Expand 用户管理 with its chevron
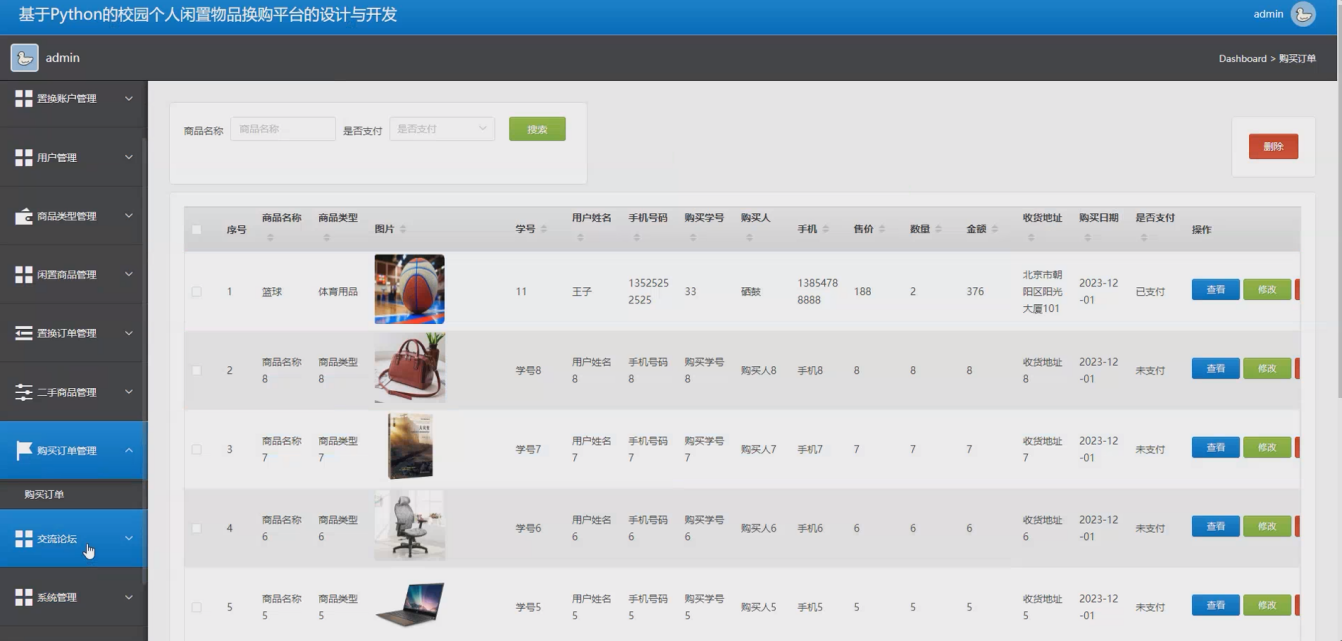Screen dimensions: 1342x641 pos(129,157)
